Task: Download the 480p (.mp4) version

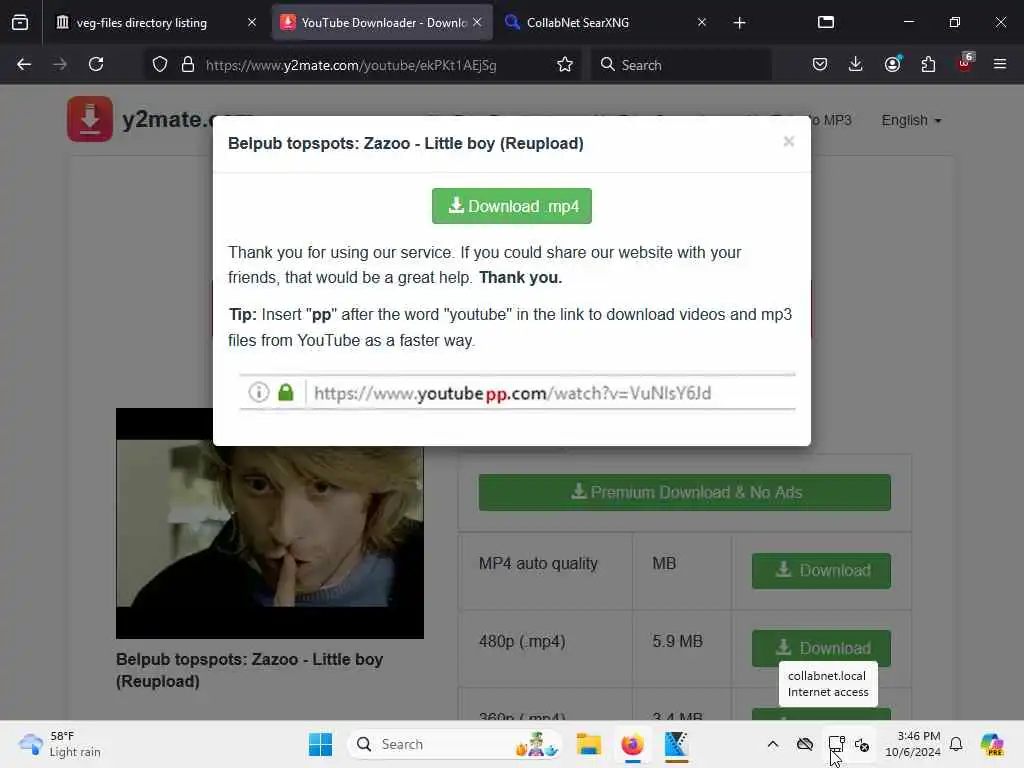Action: 821,648
